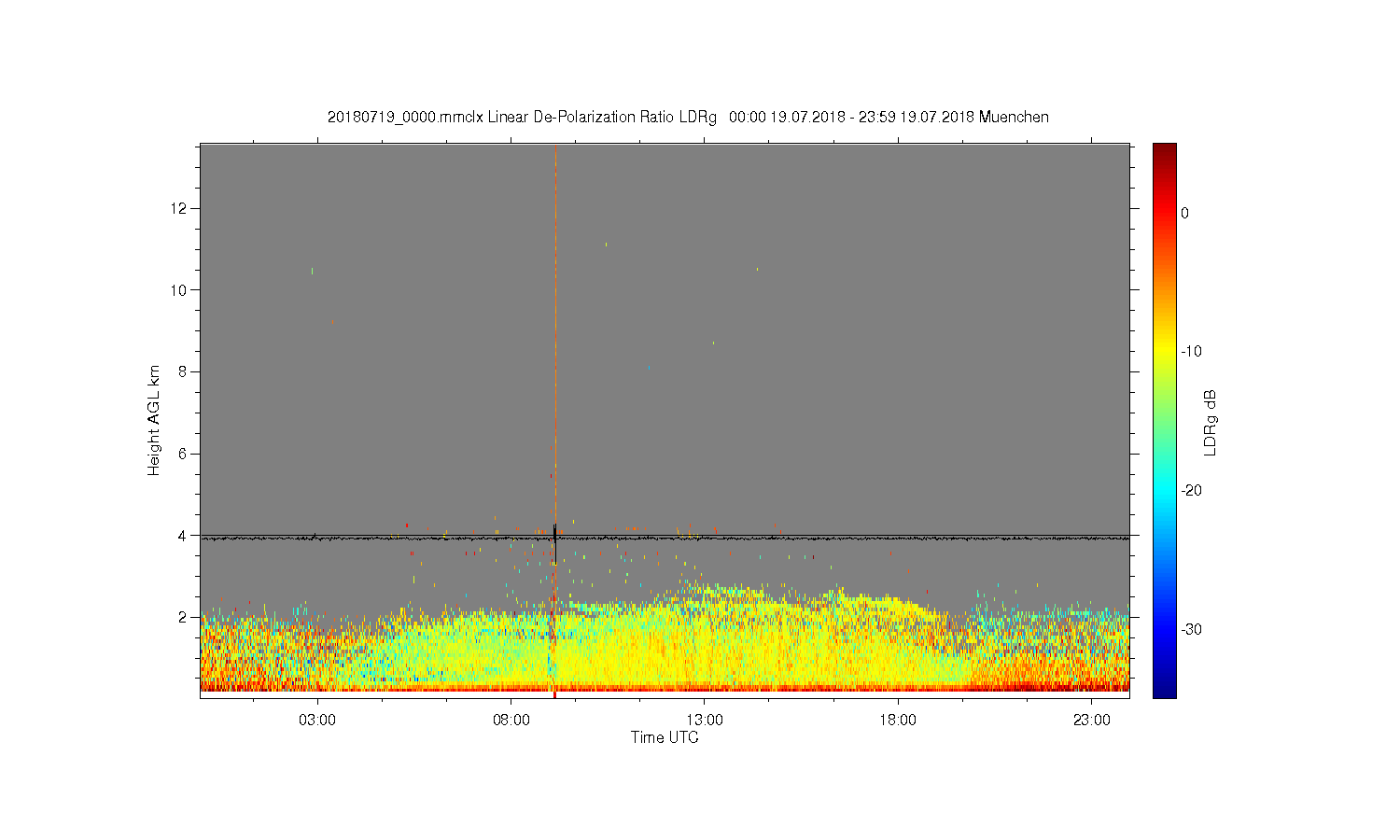Click the colorbar value -10
This screenshot has height=840, width=1400.
click(x=1191, y=352)
